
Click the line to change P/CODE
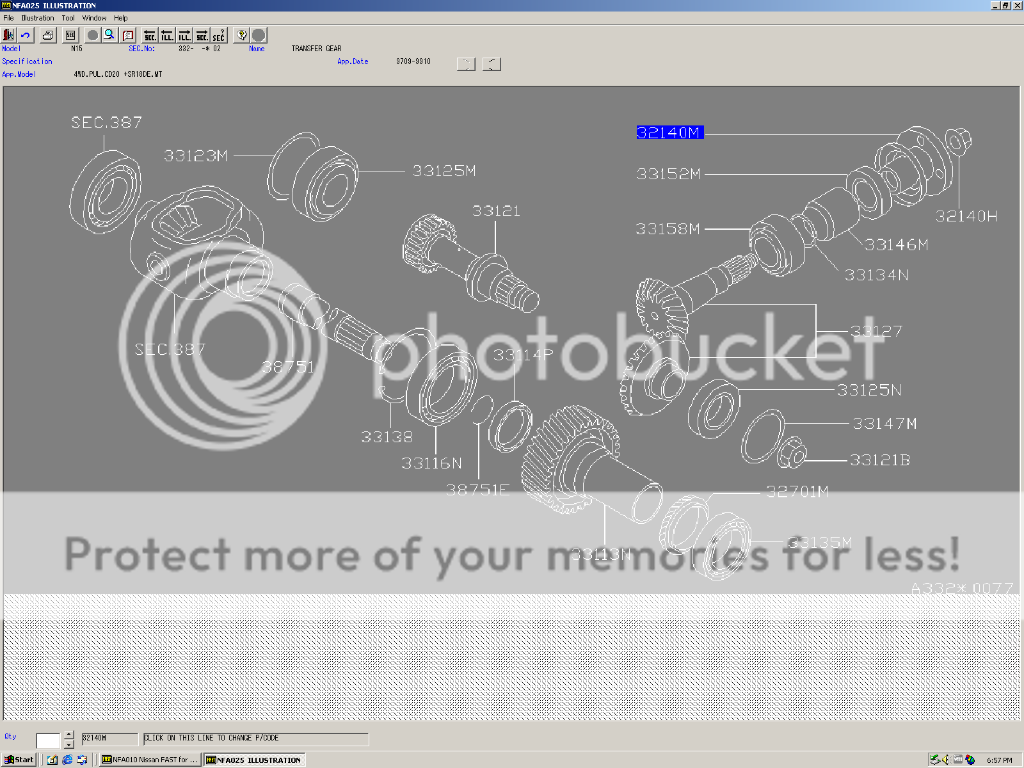255,739
